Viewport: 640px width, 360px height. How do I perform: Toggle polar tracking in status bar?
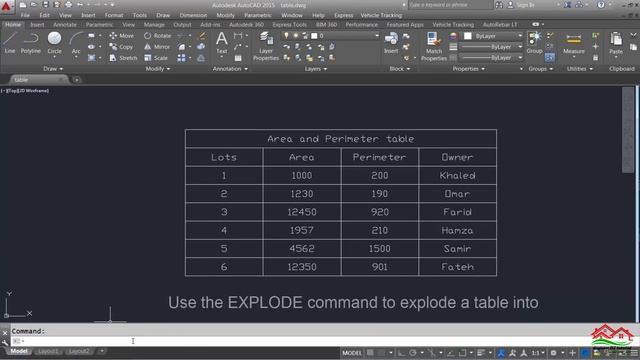pyautogui.click(x=413, y=353)
